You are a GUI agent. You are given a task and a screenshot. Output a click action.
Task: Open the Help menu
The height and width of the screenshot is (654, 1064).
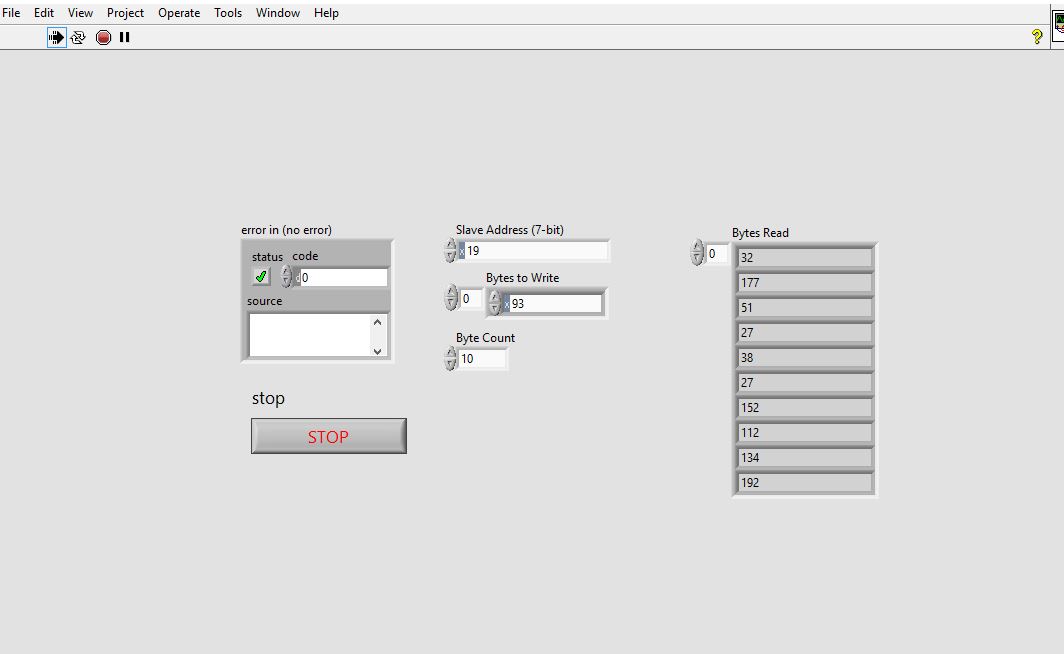326,13
